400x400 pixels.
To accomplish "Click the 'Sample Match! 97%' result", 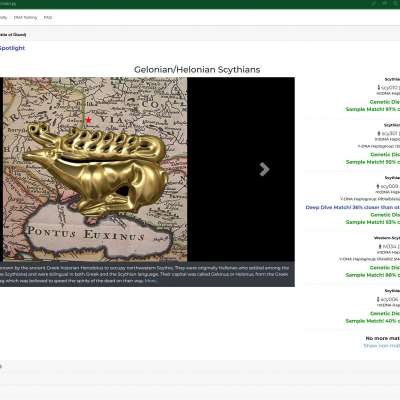I will coord(373,109).
